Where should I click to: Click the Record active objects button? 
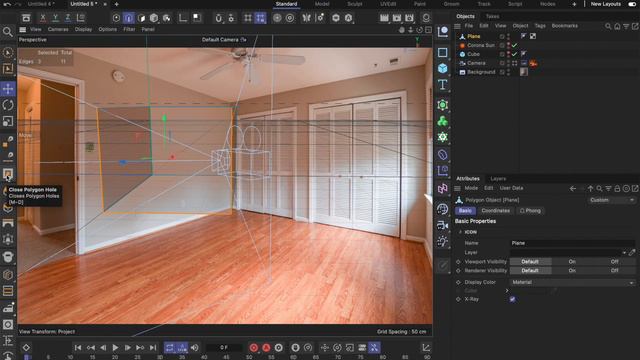(x=253, y=347)
